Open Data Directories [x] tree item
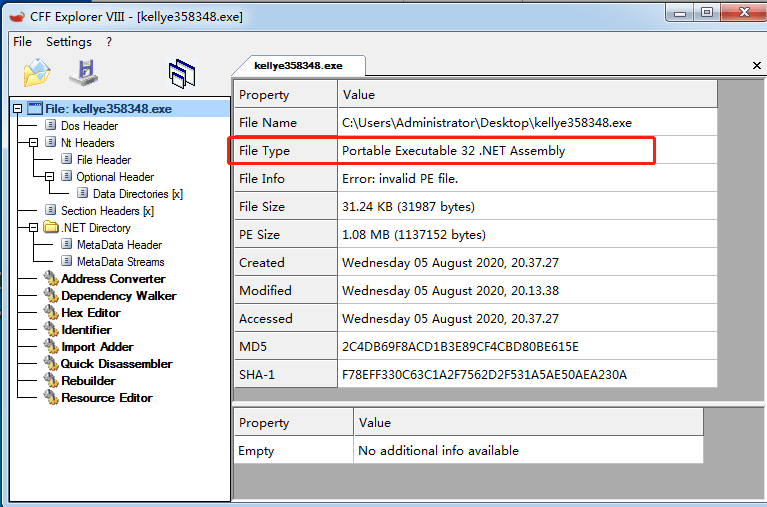Screen dimensions: 767x507 coord(138,194)
